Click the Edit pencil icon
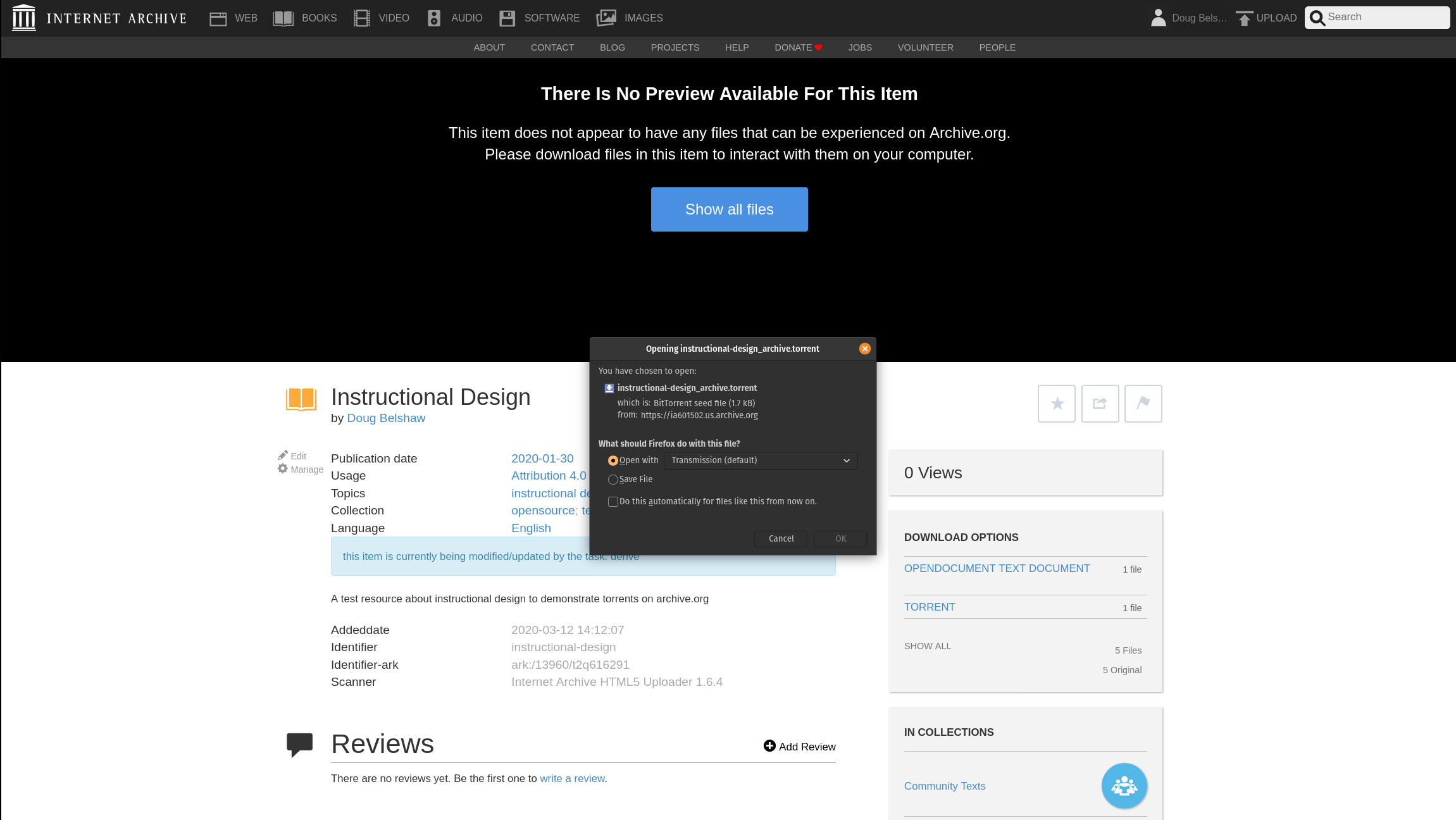 (283, 455)
